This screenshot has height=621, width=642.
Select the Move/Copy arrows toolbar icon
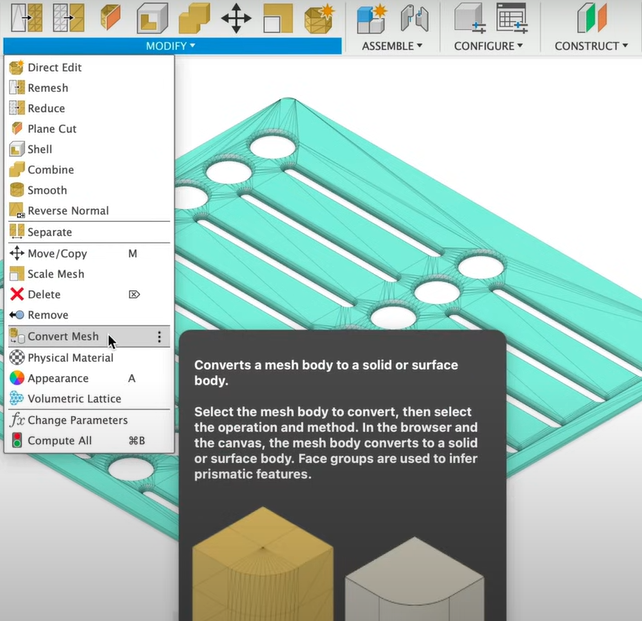point(236,18)
